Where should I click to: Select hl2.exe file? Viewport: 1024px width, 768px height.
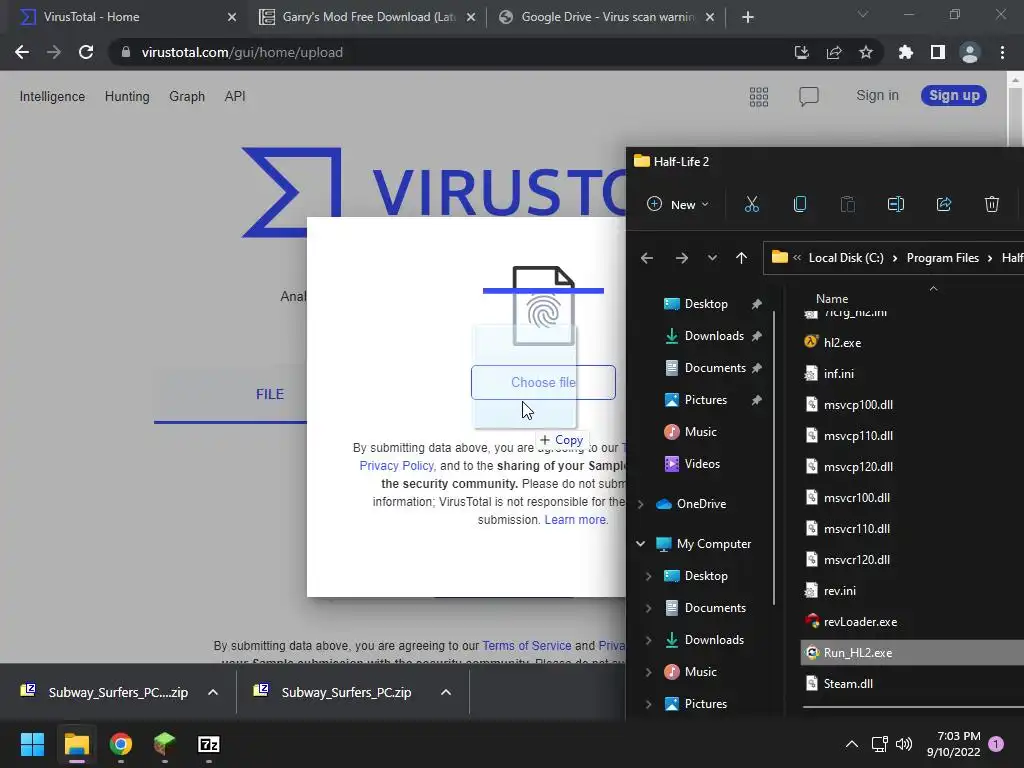(842, 343)
